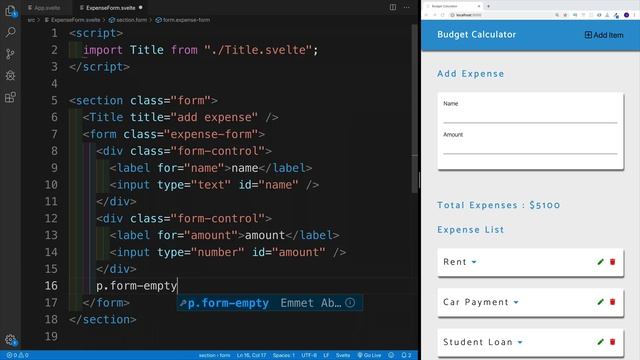Viewport: 640px width, 360px height.
Task: Open the Manage gear menu
Action: click(10, 340)
